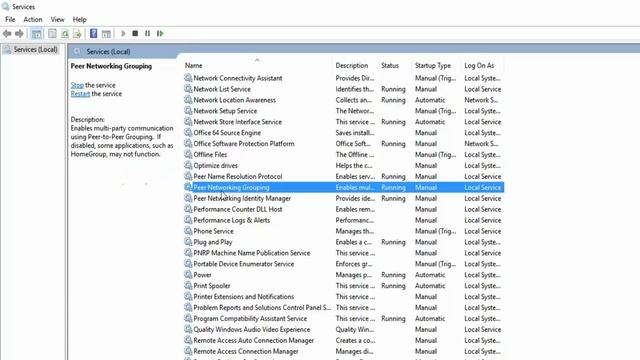
Task: Click the Pause Service toolbar icon
Action: click(x=147, y=33)
